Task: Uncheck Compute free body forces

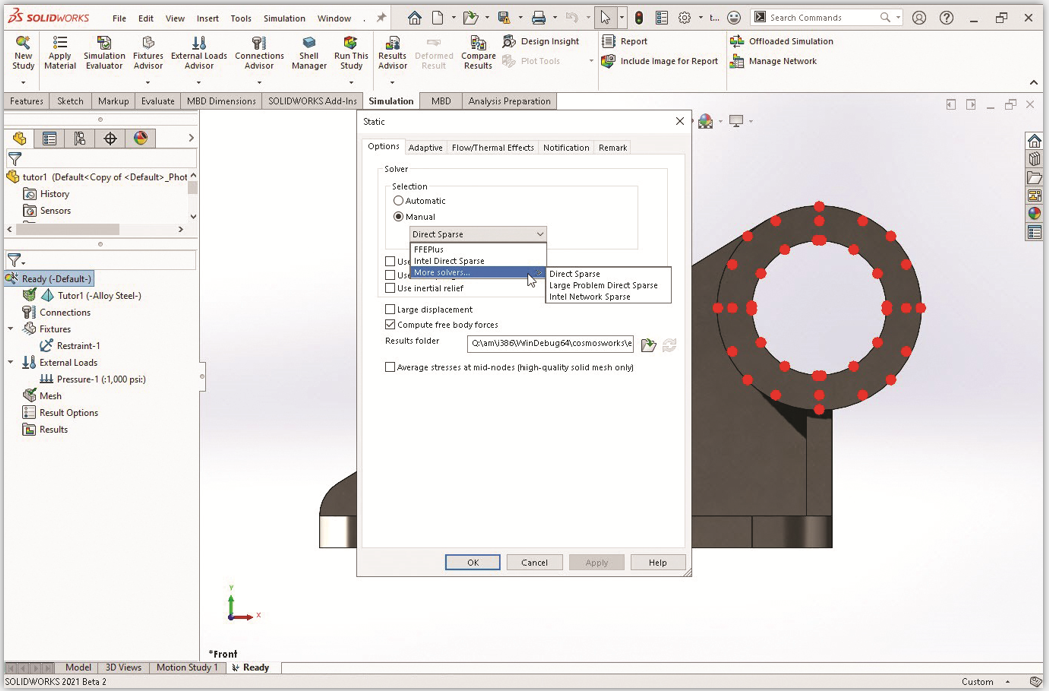Action: 390,324
